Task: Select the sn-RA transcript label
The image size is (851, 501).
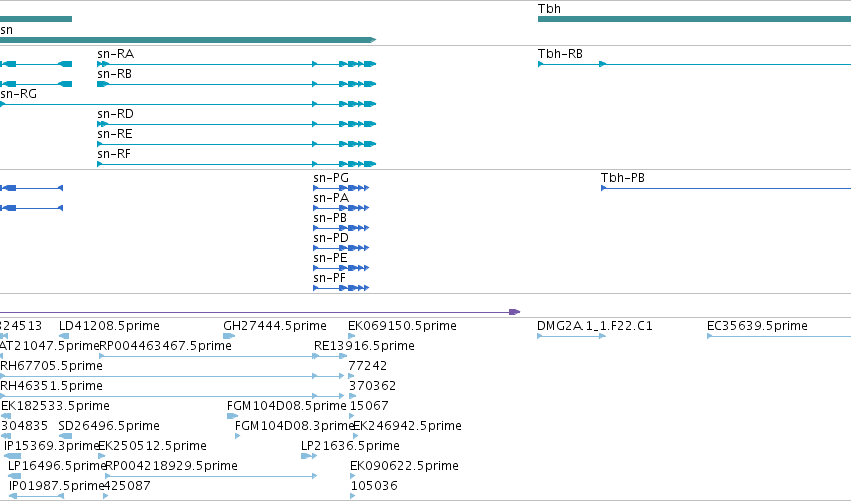Action: click(x=116, y=54)
